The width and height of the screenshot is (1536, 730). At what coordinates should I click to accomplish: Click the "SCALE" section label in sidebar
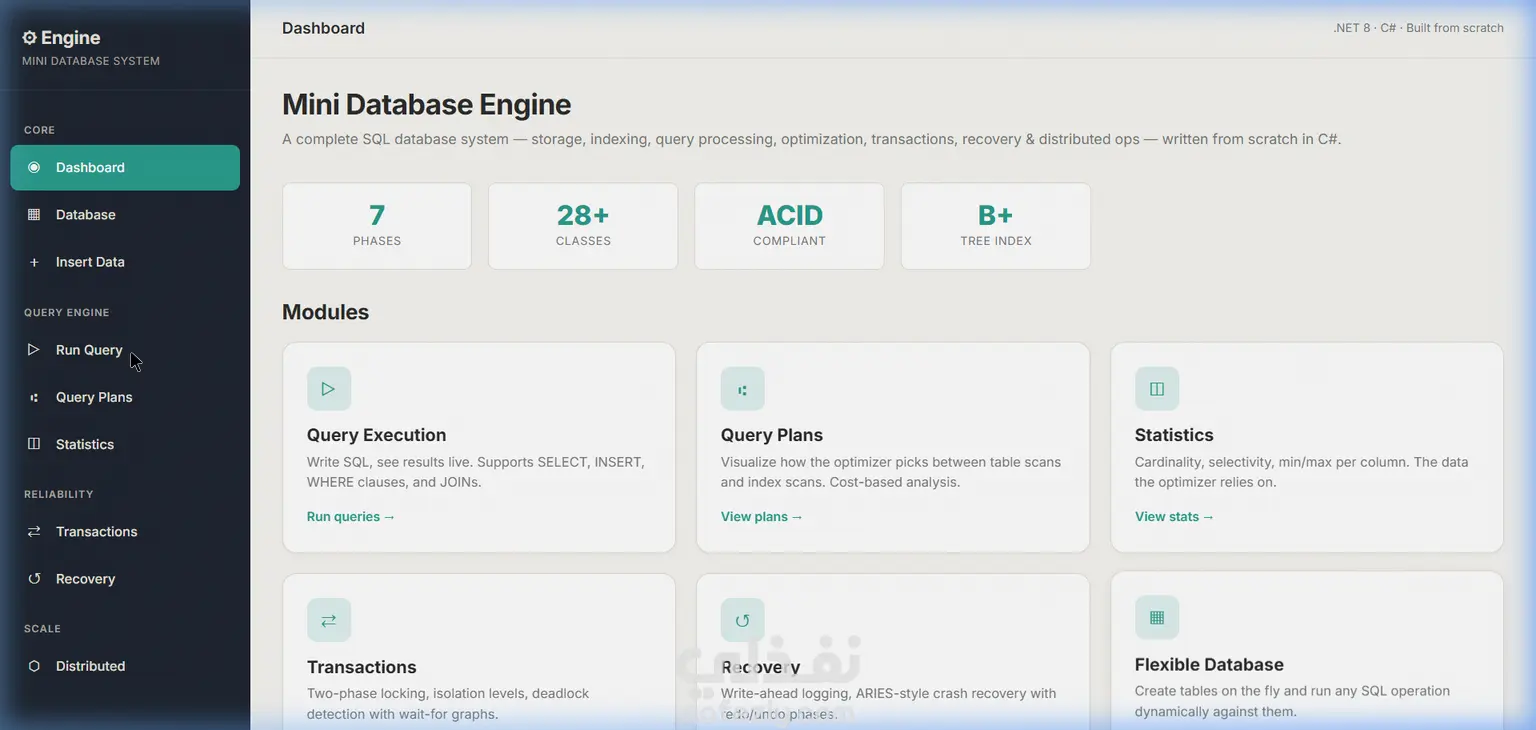(x=43, y=629)
